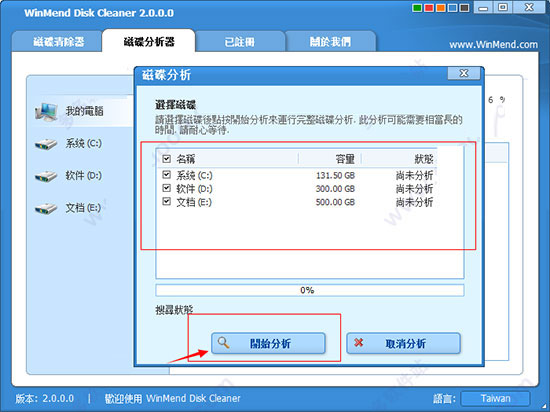The height and width of the screenshot is (412, 550).
Task: Uncheck the 软件 (D:) disk checkbox
Action: 167,188
